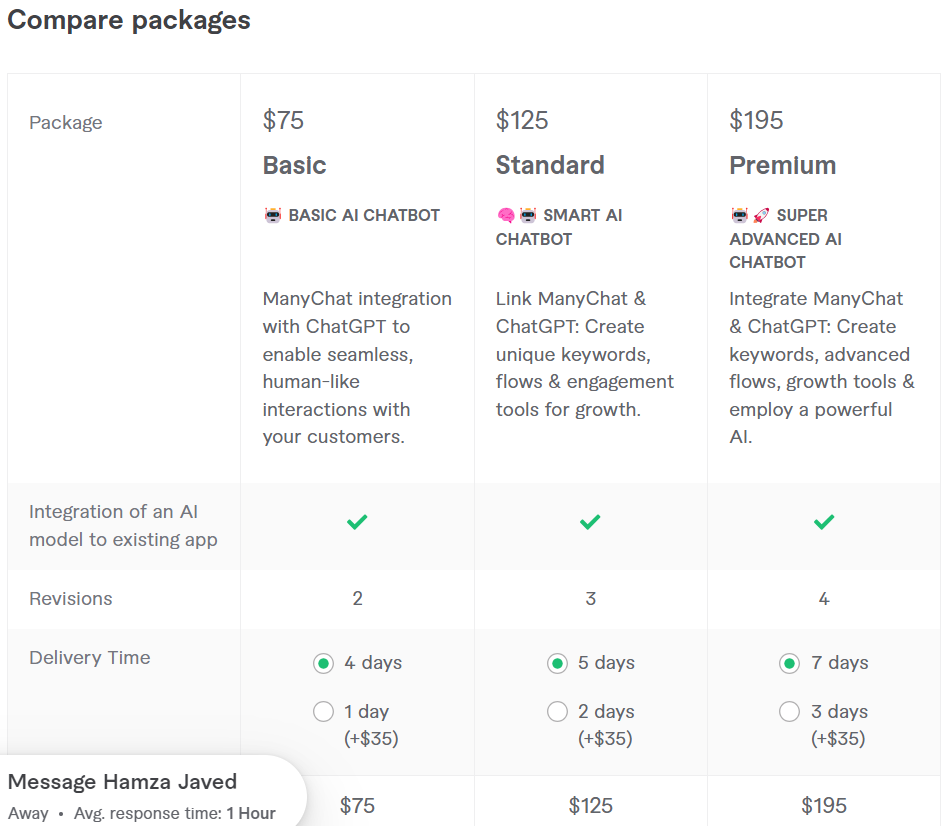Click the brain emoji beside Smart AI Chatbot

(506, 215)
